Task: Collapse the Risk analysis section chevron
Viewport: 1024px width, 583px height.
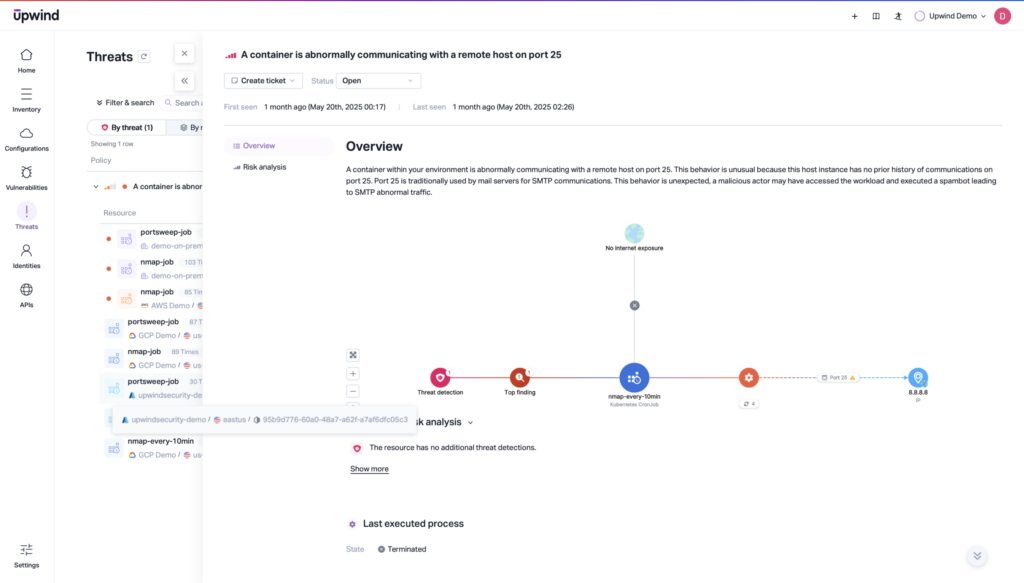Action: click(x=470, y=422)
